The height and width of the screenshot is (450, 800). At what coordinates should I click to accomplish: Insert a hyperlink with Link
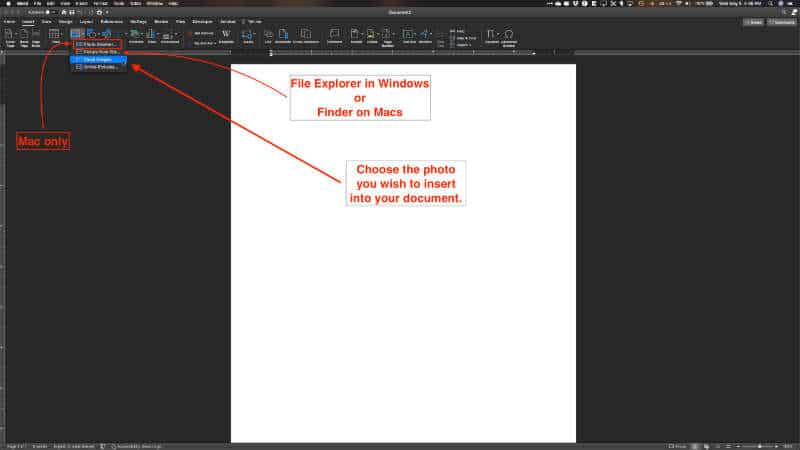click(268, 36)
